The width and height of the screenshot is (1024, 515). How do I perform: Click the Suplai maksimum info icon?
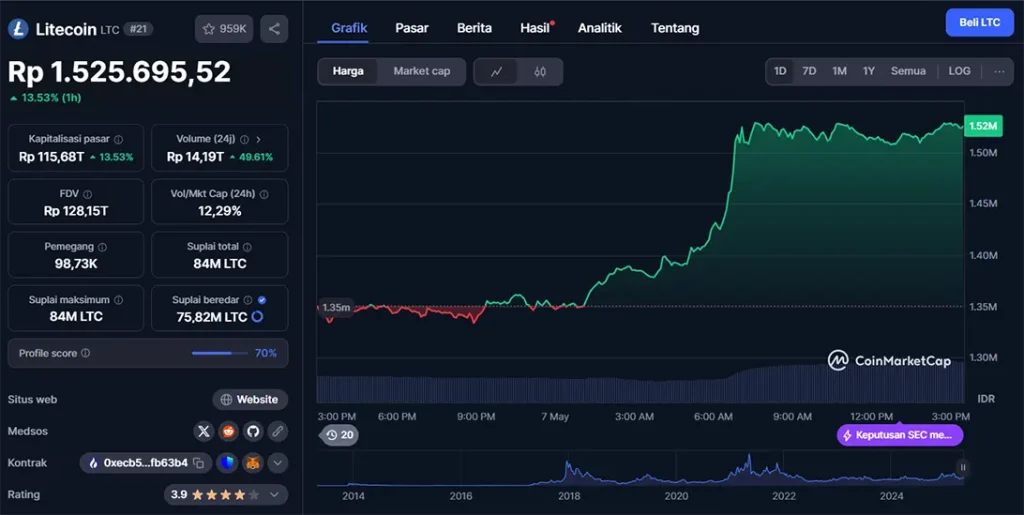point(118,300)
